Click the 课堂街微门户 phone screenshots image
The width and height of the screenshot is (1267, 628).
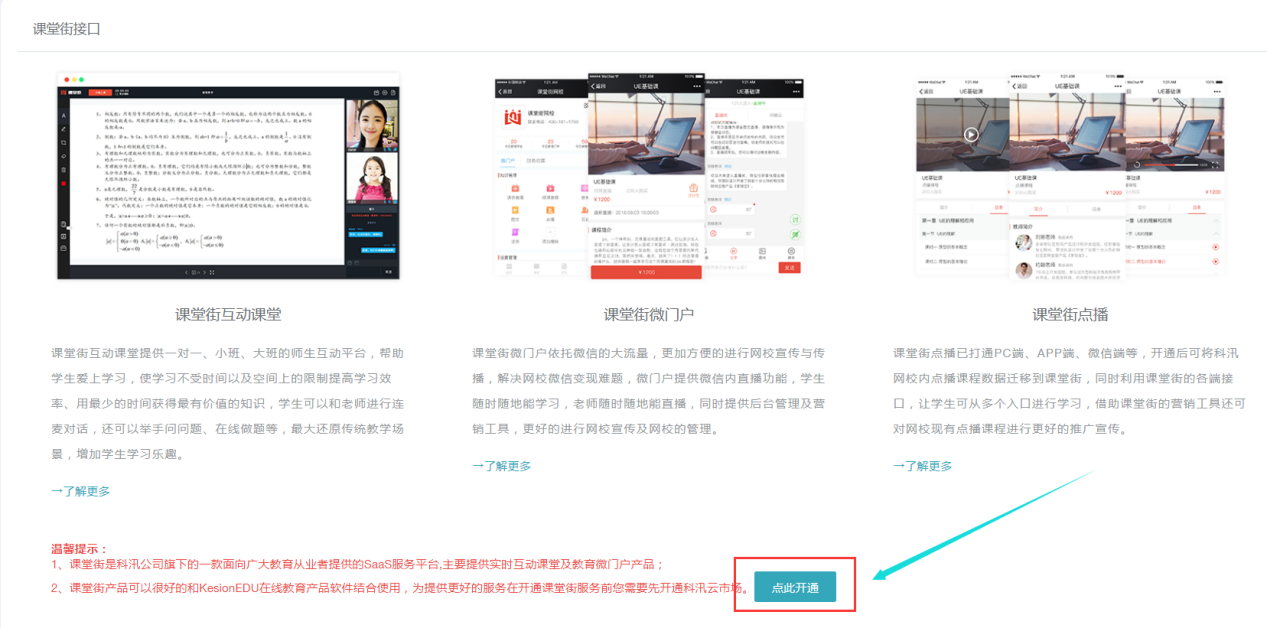tap(648, 176)
